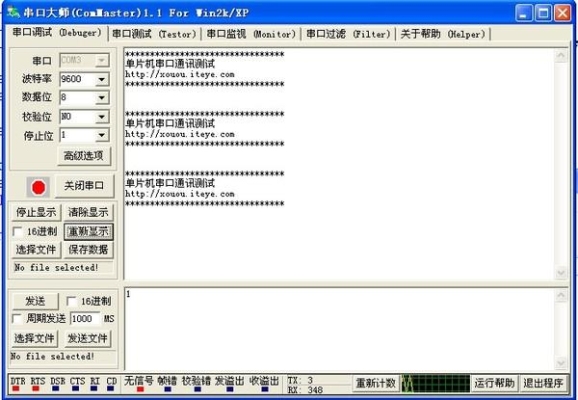Click the green activity waveform graph
The width and height of the screenshot is (578, 400).
pos(436,383)
